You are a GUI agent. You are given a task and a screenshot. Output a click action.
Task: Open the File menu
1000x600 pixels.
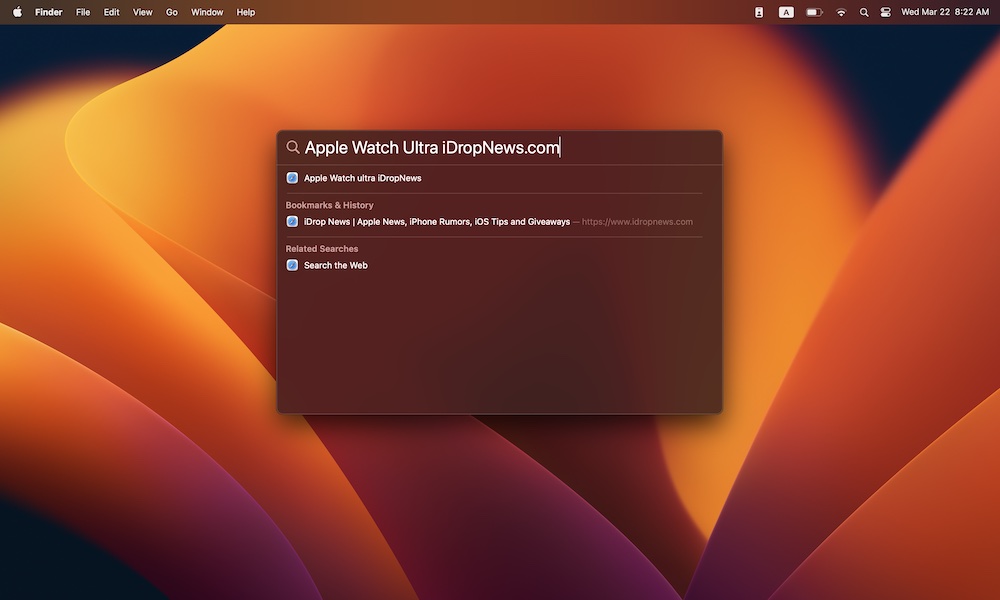pos(83,12)
